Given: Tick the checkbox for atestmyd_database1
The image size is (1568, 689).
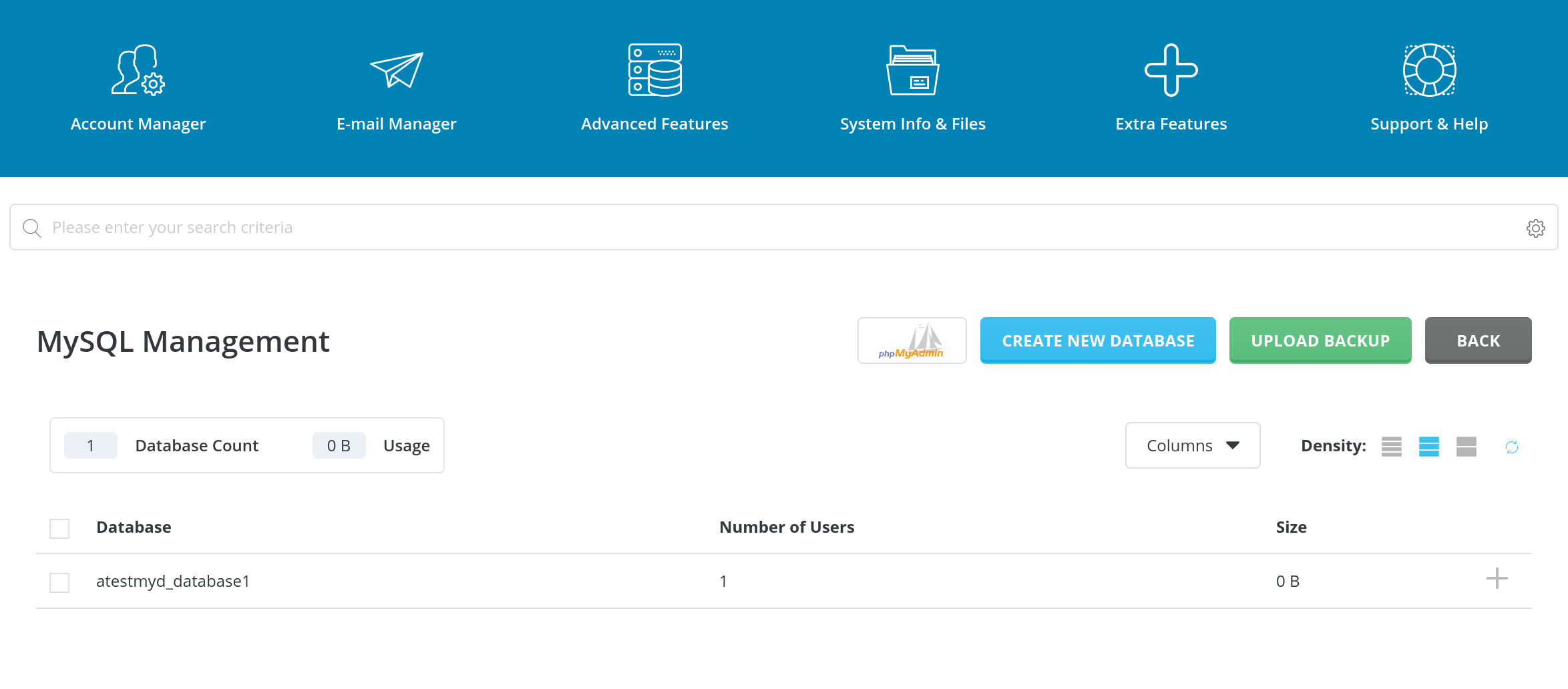Looking at the screenshot, I should click(x=59, y=582).
